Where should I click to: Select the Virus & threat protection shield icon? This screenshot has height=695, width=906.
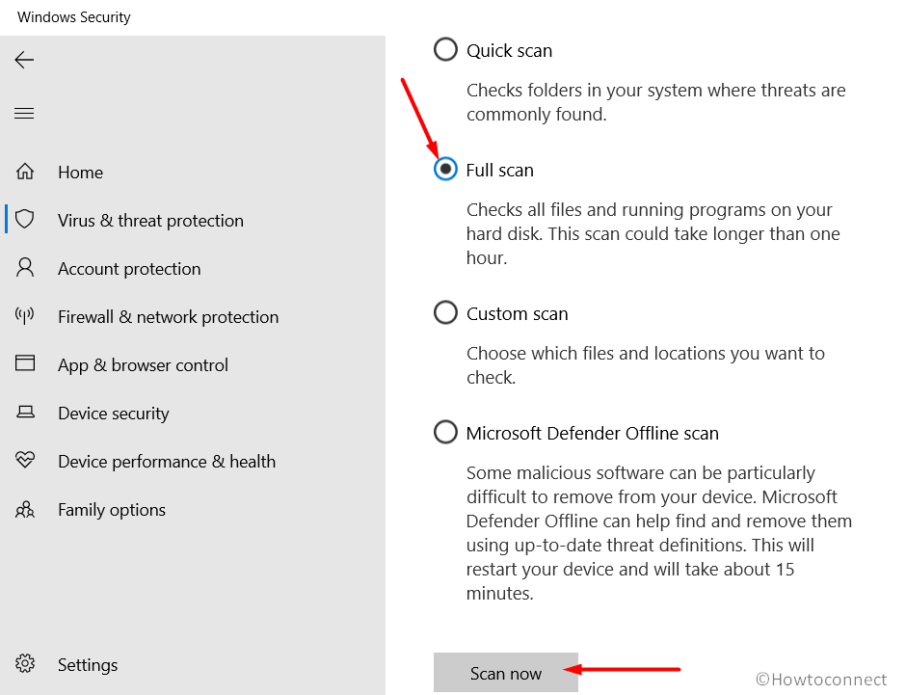pos(24,220)
